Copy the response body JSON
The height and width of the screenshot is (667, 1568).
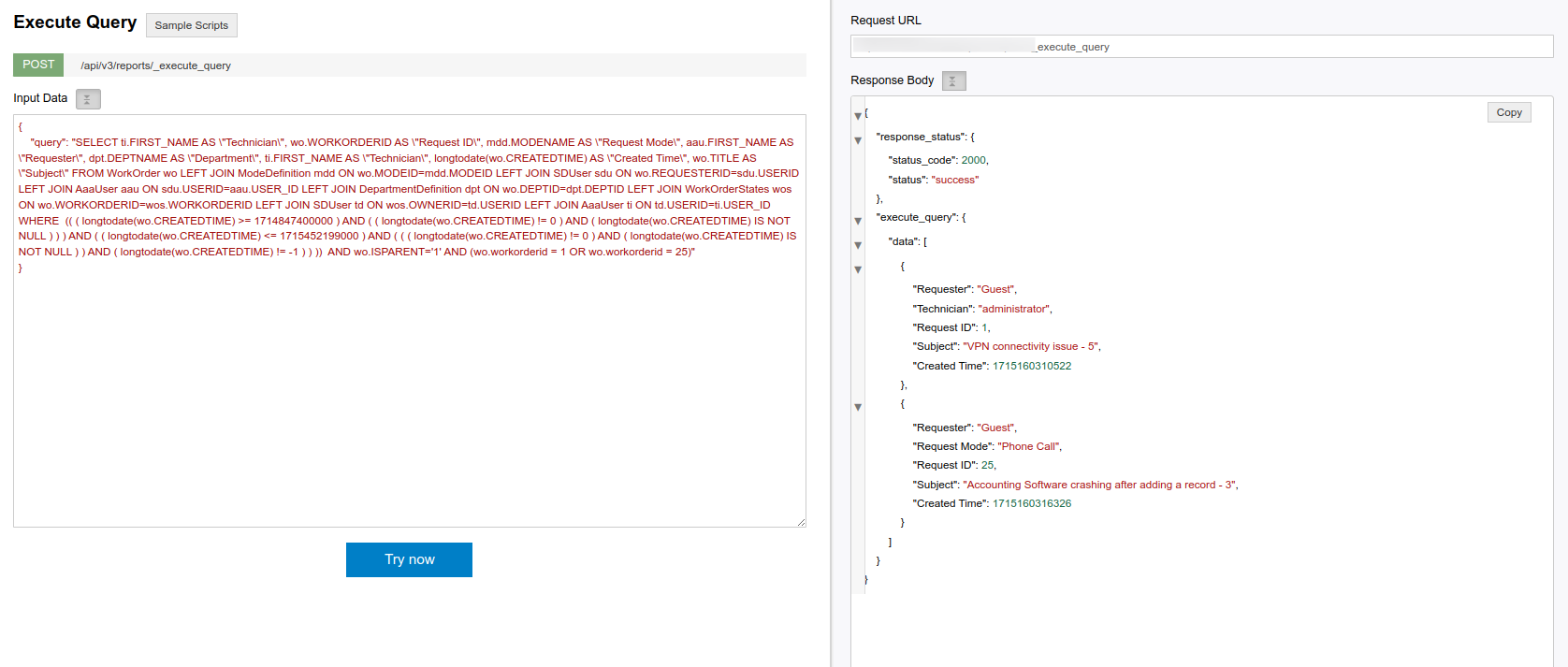[1508, 112]
